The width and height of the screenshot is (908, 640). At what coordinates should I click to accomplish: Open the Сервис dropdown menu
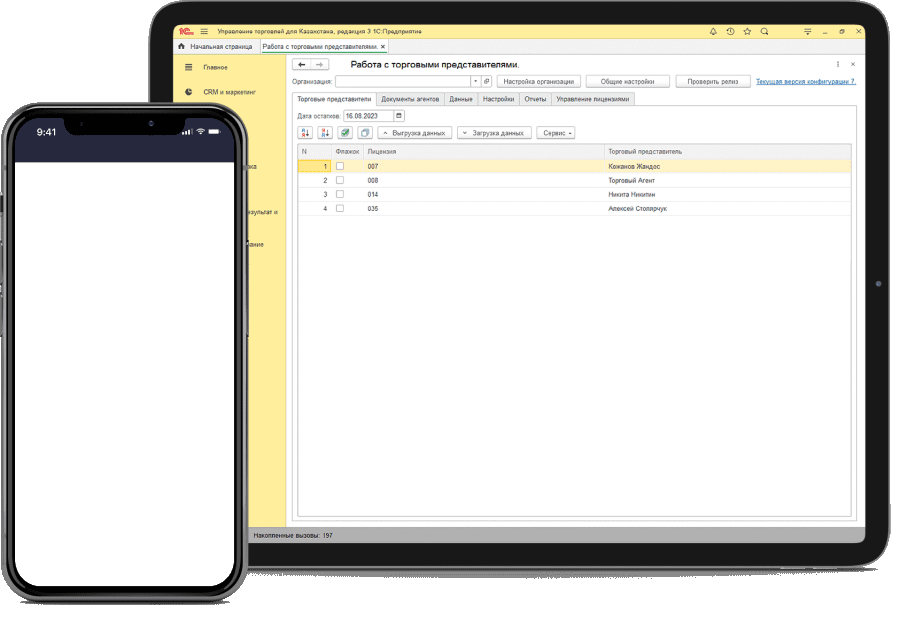558,133
